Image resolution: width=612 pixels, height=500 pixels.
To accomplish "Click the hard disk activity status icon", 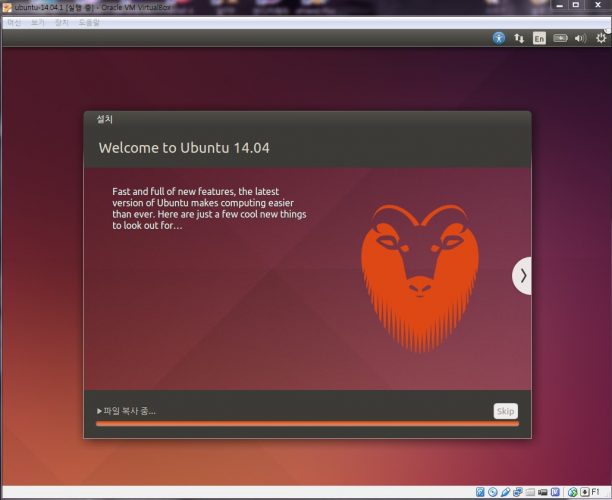I will pyautogui.click(x=481, y=492).
